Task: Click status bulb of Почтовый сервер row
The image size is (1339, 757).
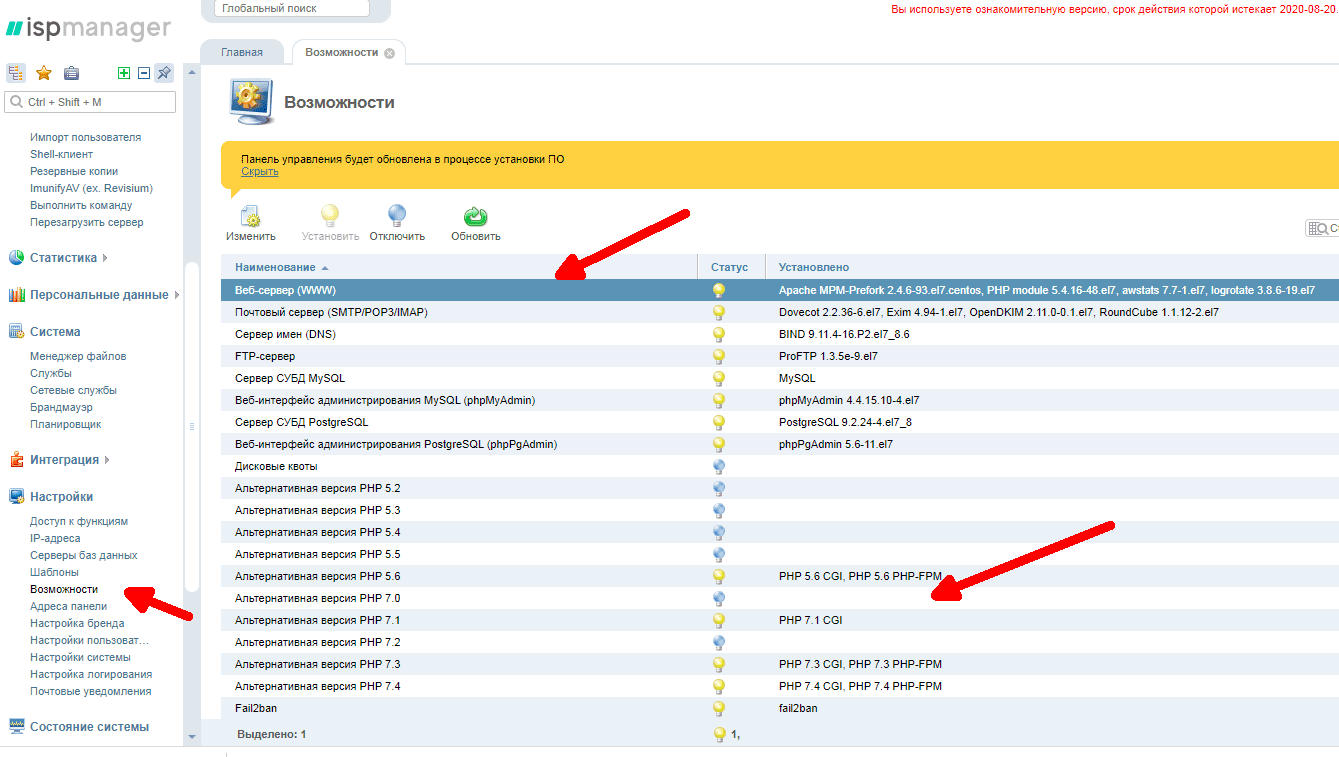Action: click(x=718, y=312)
